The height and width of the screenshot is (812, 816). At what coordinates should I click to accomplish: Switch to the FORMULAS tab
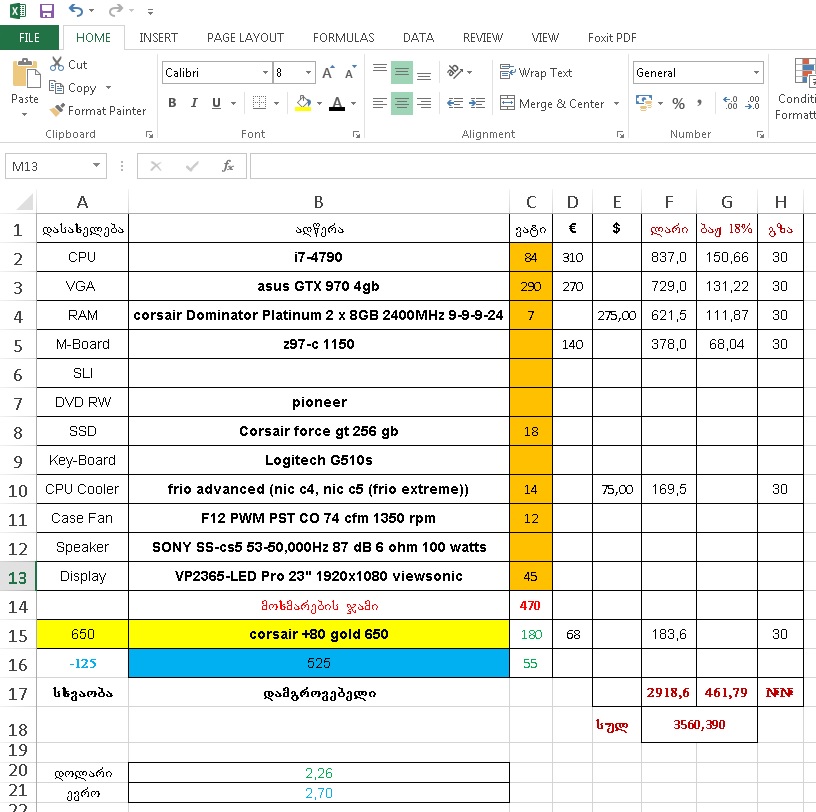[x=343, y=37]
